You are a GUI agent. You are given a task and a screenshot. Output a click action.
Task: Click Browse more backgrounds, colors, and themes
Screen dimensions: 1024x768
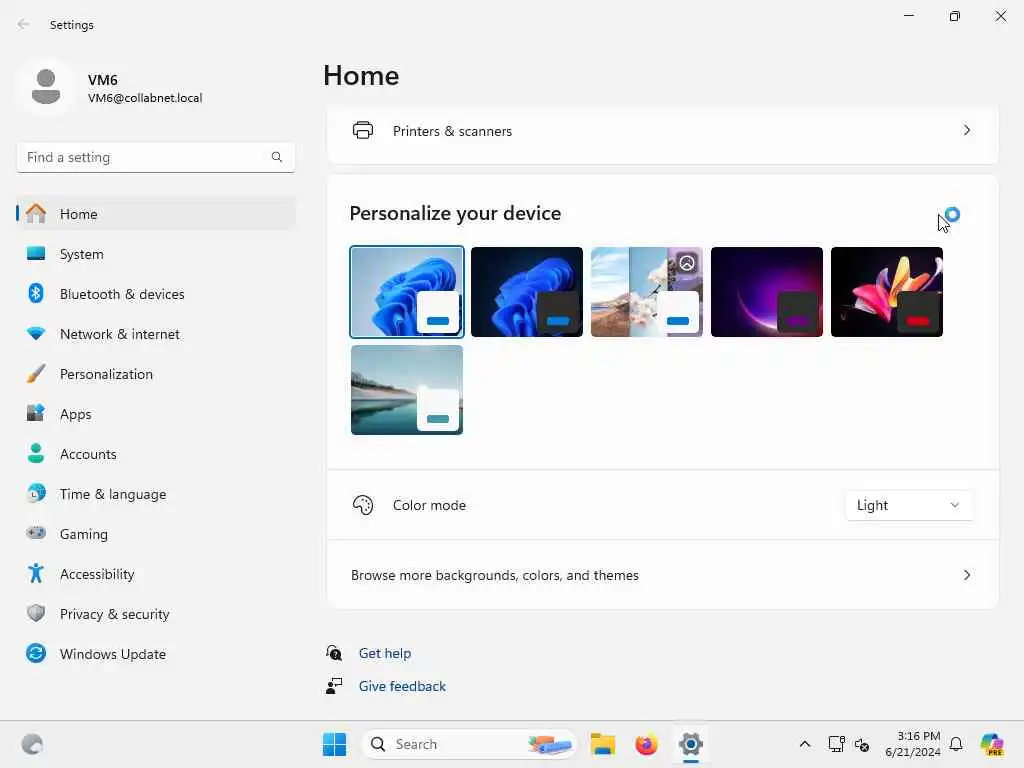[662, 575]
